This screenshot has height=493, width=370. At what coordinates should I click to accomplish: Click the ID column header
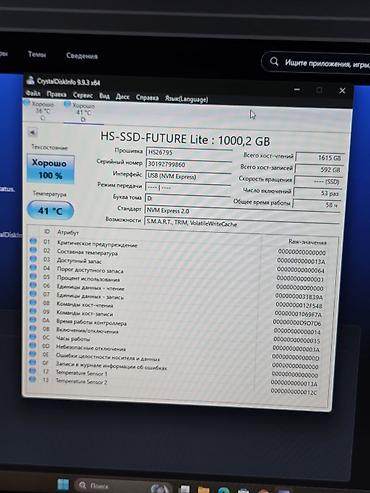[47, 231]
